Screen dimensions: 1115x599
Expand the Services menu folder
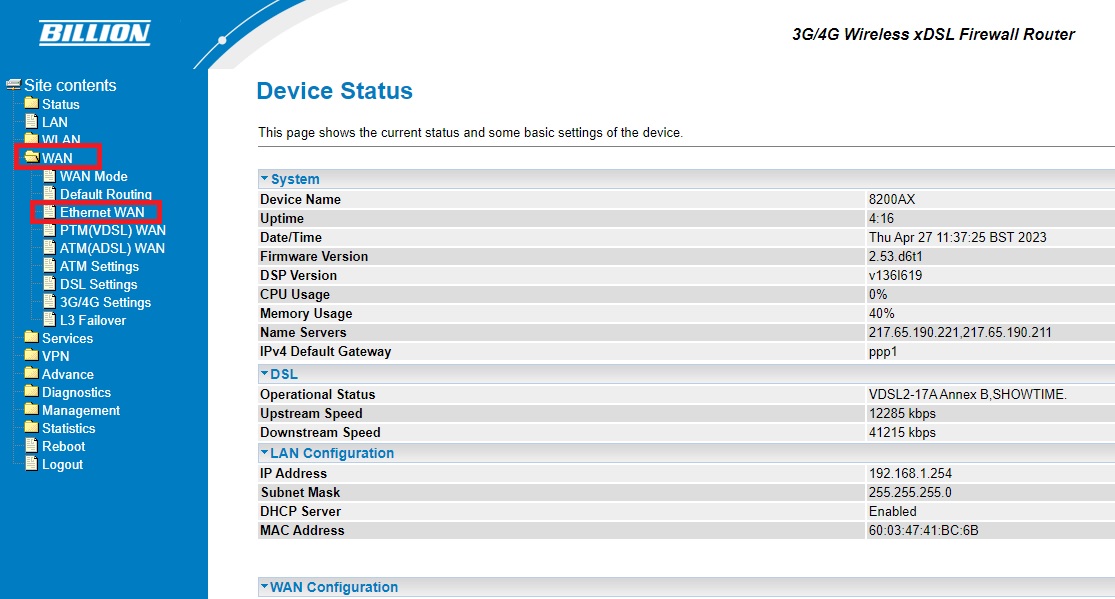(67, 338)
